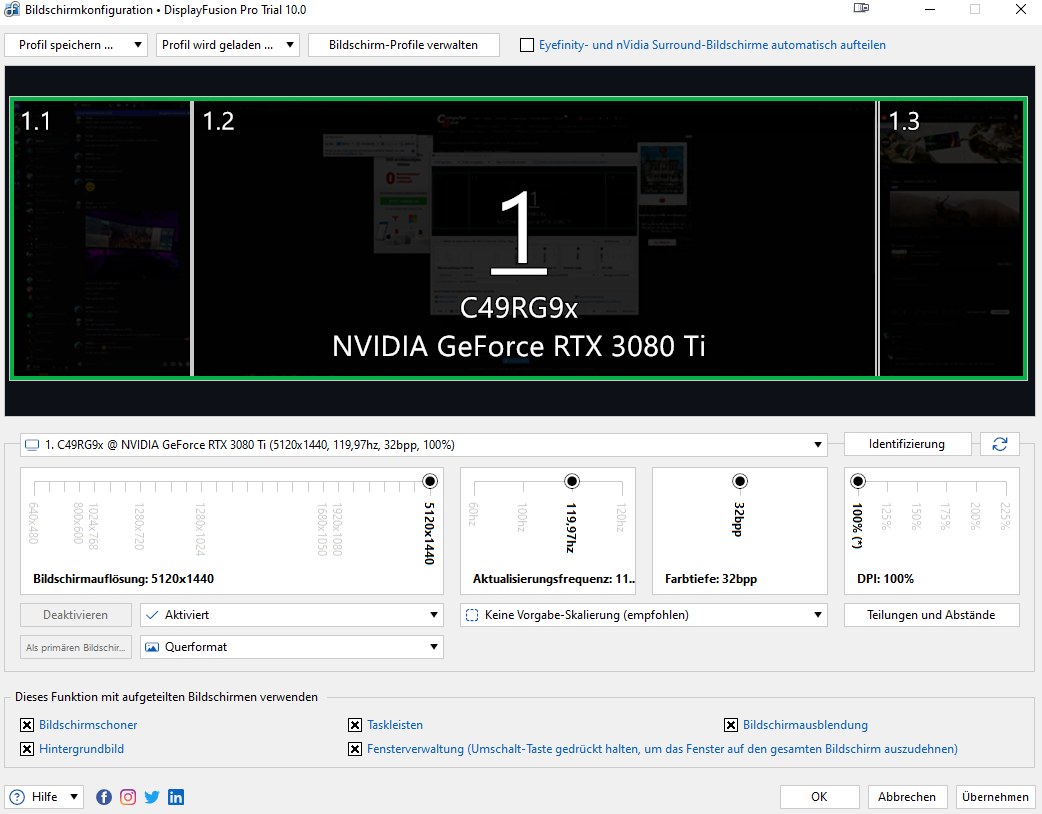Screen dimensions: 1042x814
Task: Click the 225% DPI tick label
Action: pyautogui.click(x=1005, y=516)
